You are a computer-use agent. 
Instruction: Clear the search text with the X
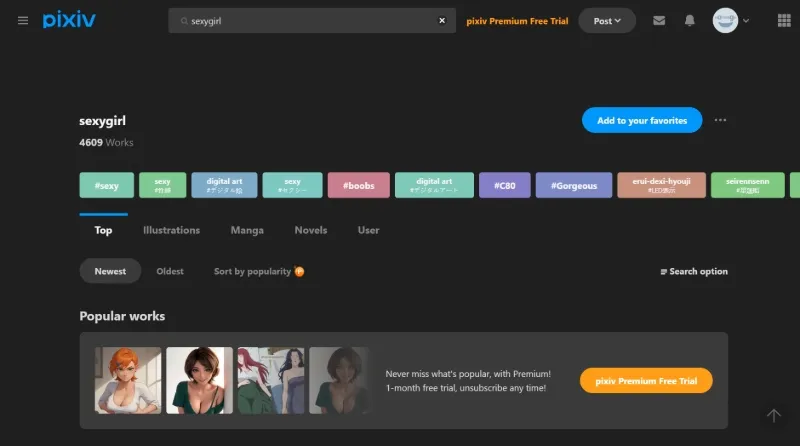(442, 20)
